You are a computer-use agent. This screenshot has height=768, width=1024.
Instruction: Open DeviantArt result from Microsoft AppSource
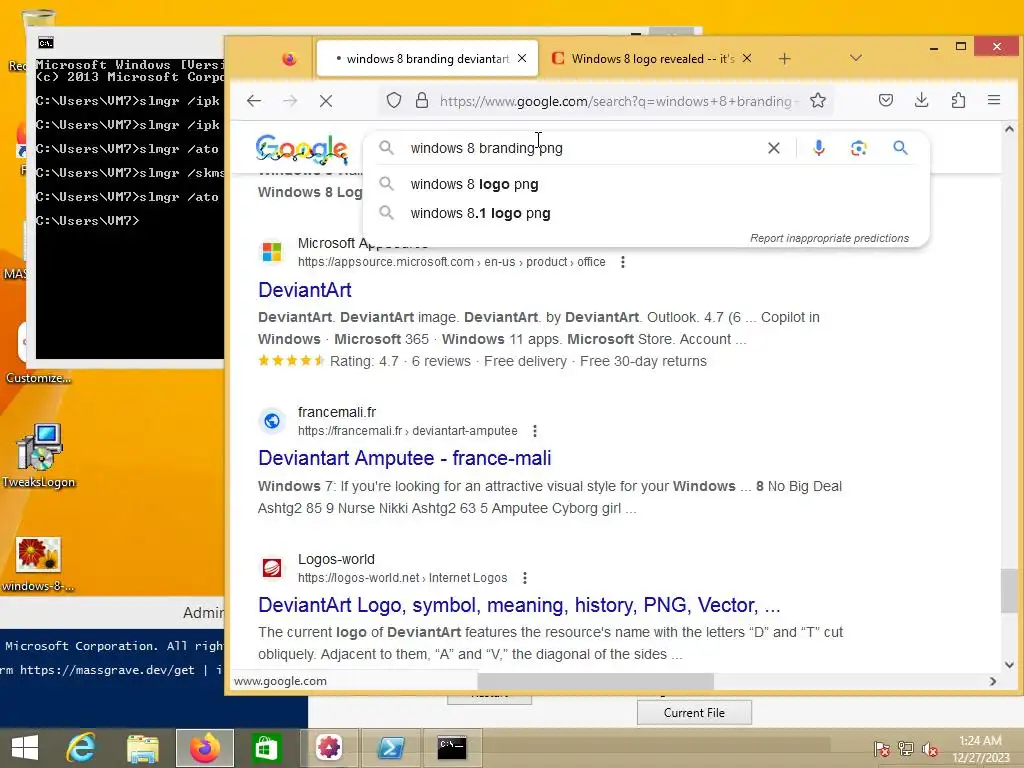click(305, 290)
